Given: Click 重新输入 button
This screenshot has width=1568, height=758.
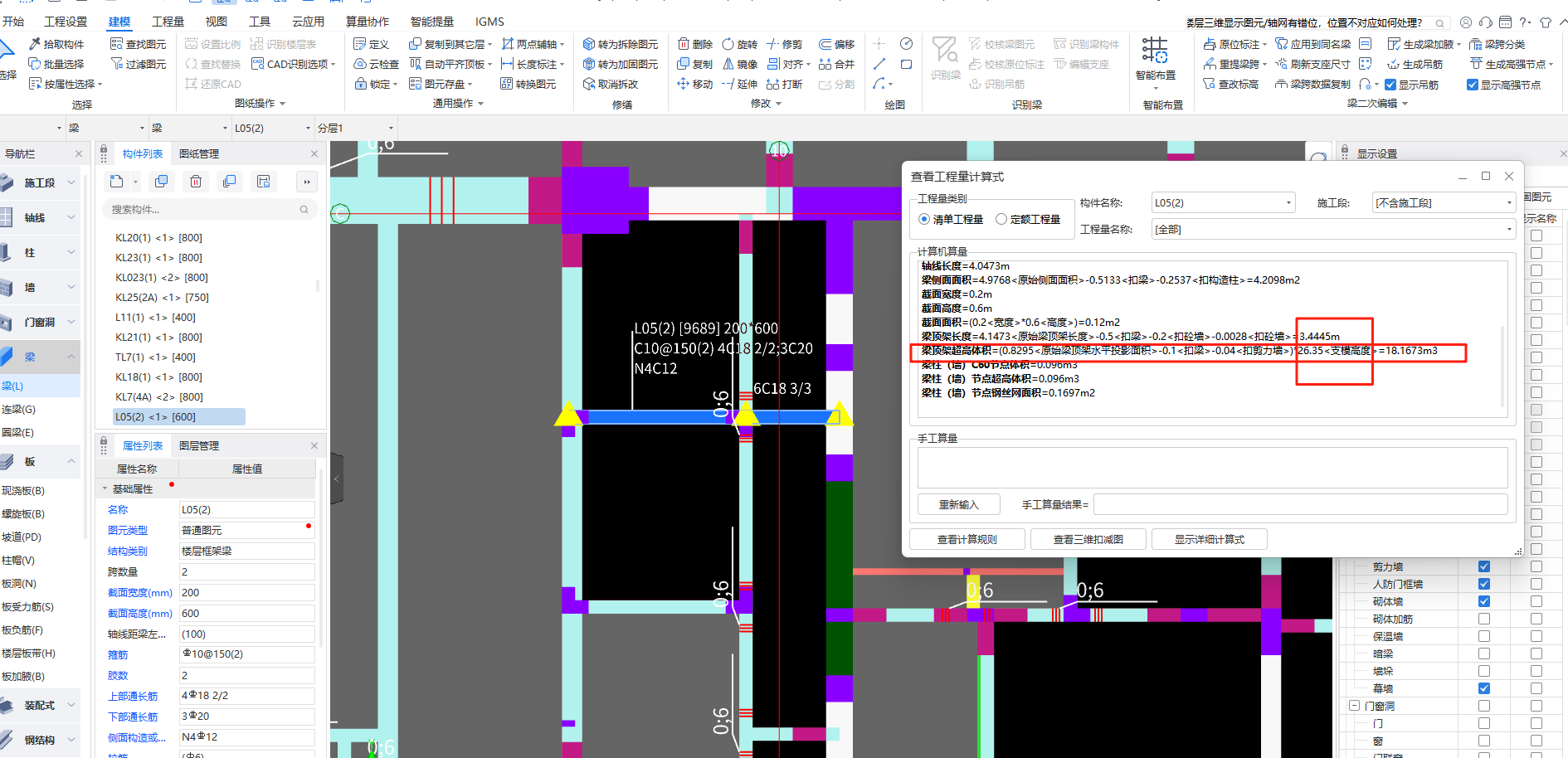Looking at the screenshot, I should pos(958,504).
